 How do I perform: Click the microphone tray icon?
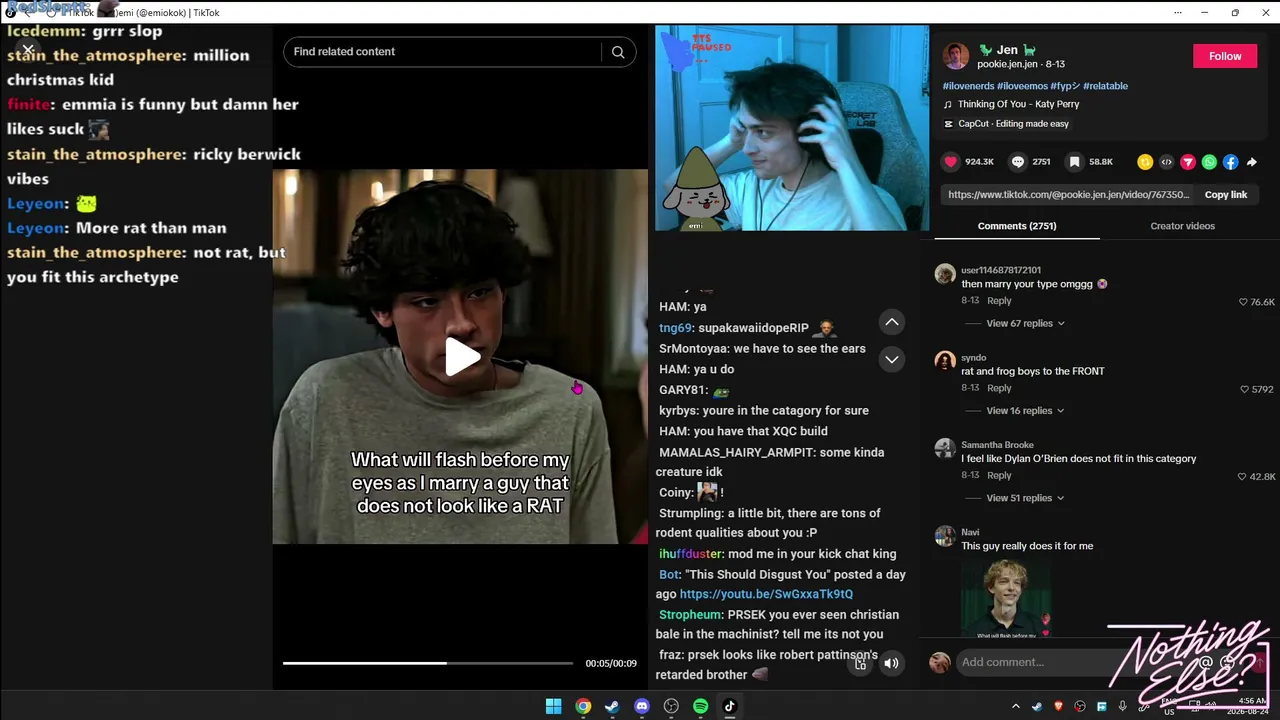[1123, 706]
